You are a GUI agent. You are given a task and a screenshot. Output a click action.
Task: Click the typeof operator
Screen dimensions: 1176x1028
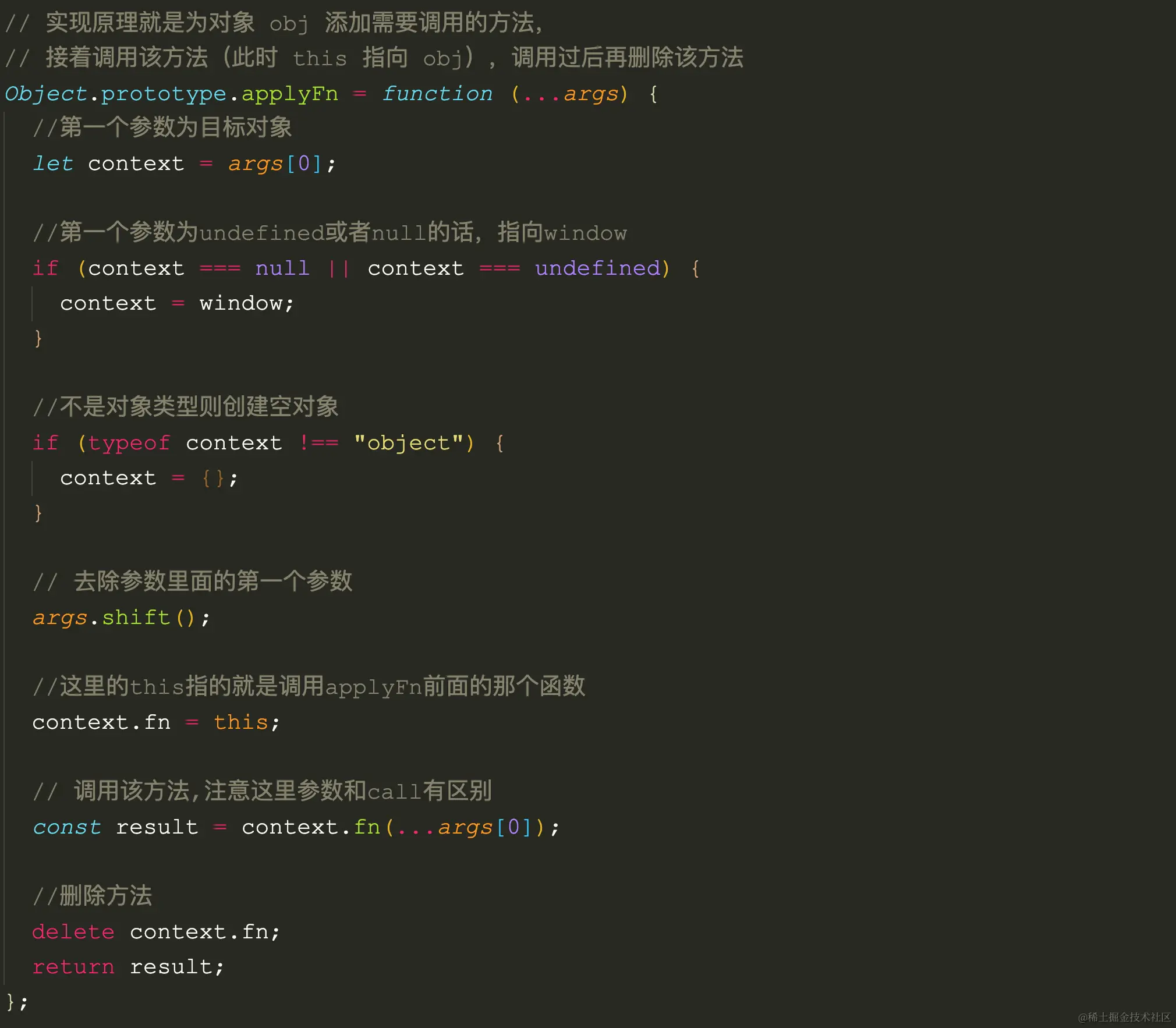tap(129, 443)
